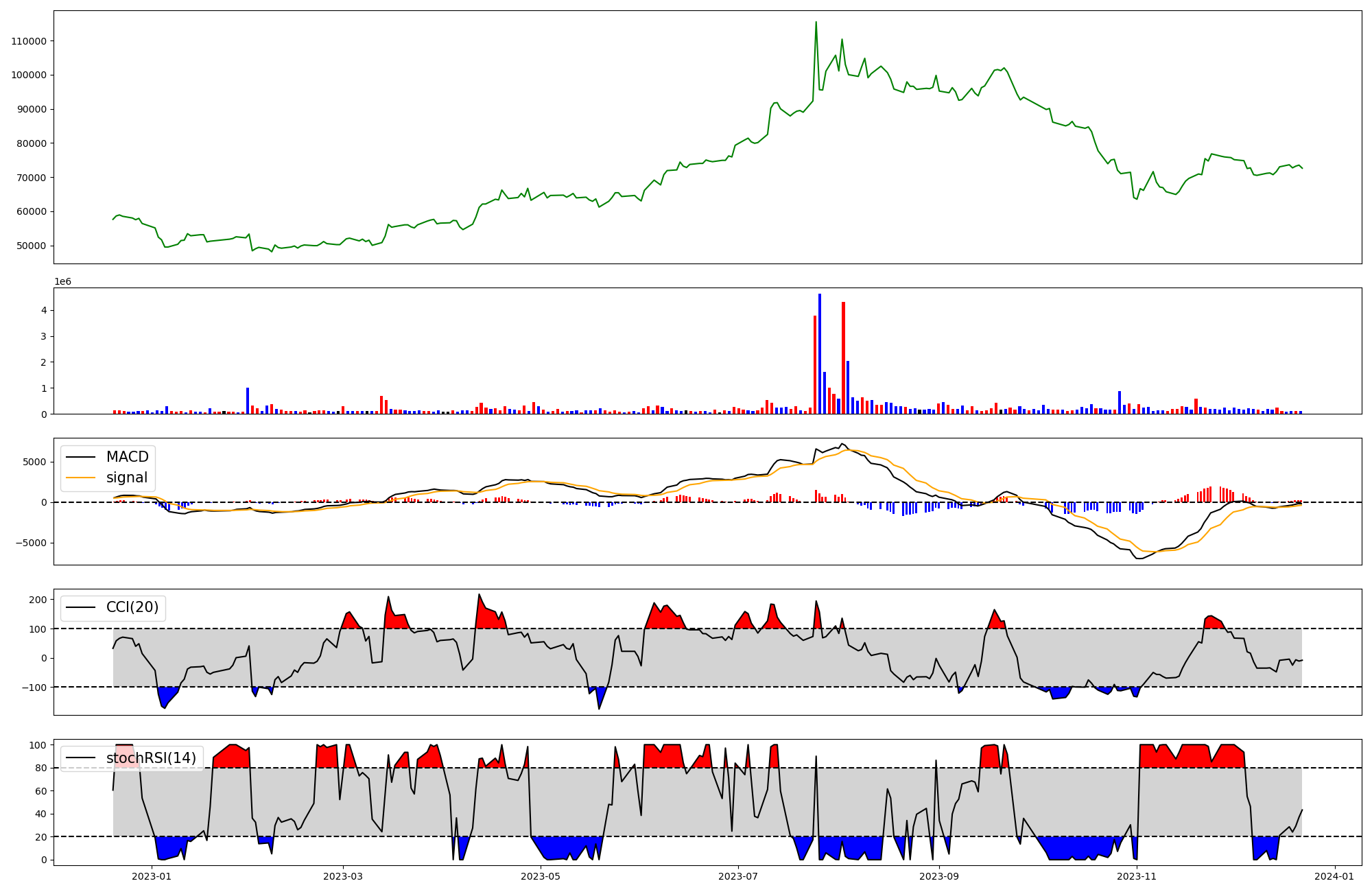Click the -5000 MACD axis label
This screenshot has height=892, width=1372.
29,543
